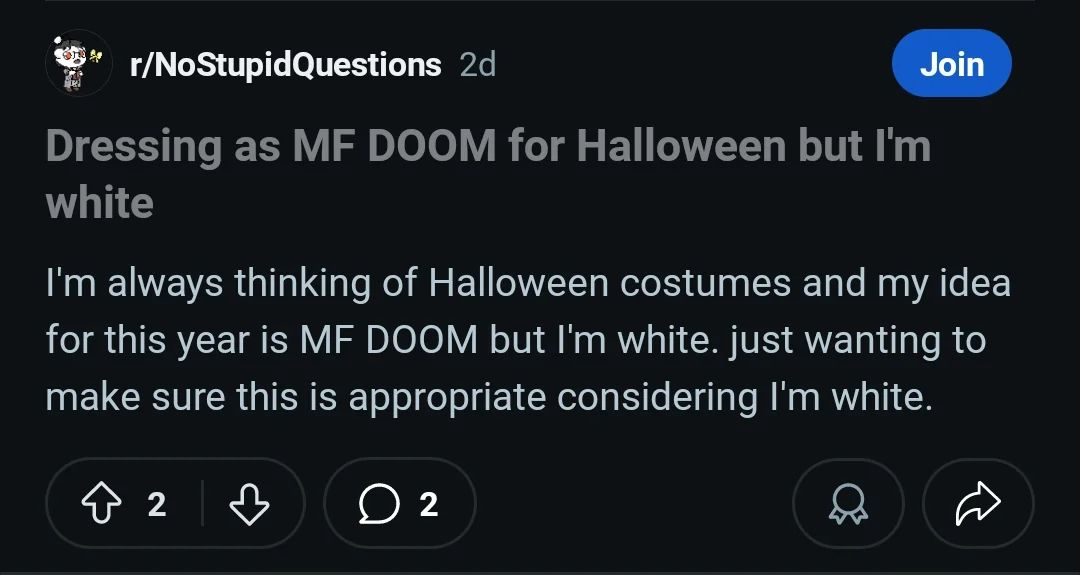Click "Halloween" in the post title
The image size is (1080, 575).
pyautogui.click(x=681, y=147)
